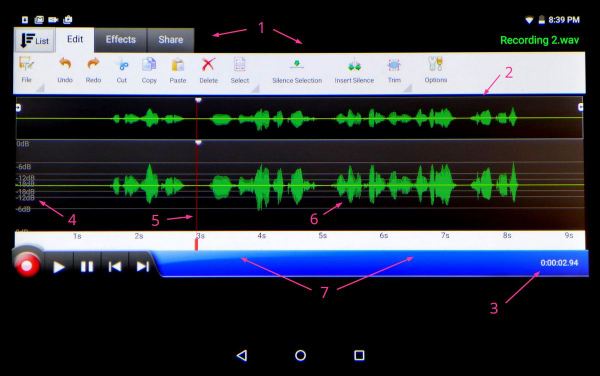This screenshot has height=376, width=600.
Task: Open the Select dropdown options
Action: [255, 88]
